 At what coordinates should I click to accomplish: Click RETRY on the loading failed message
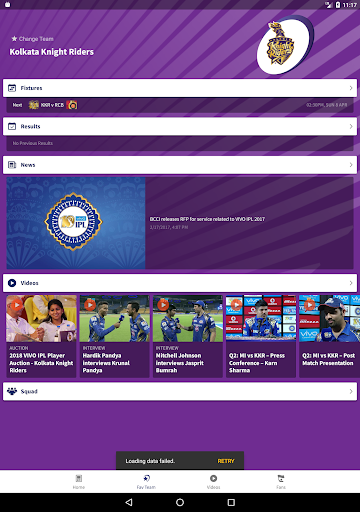226,461
